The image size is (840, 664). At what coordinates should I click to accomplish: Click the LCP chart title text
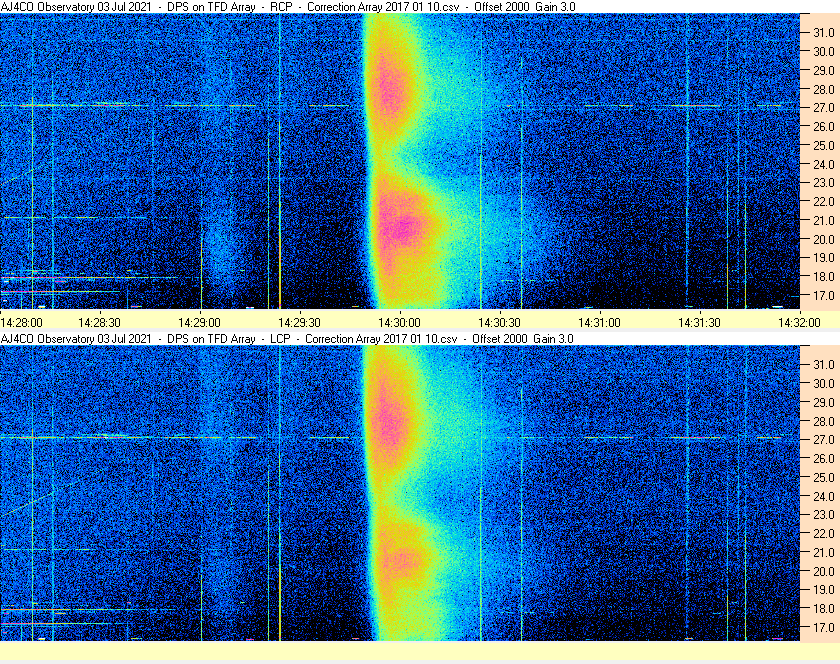coord(287,339)
